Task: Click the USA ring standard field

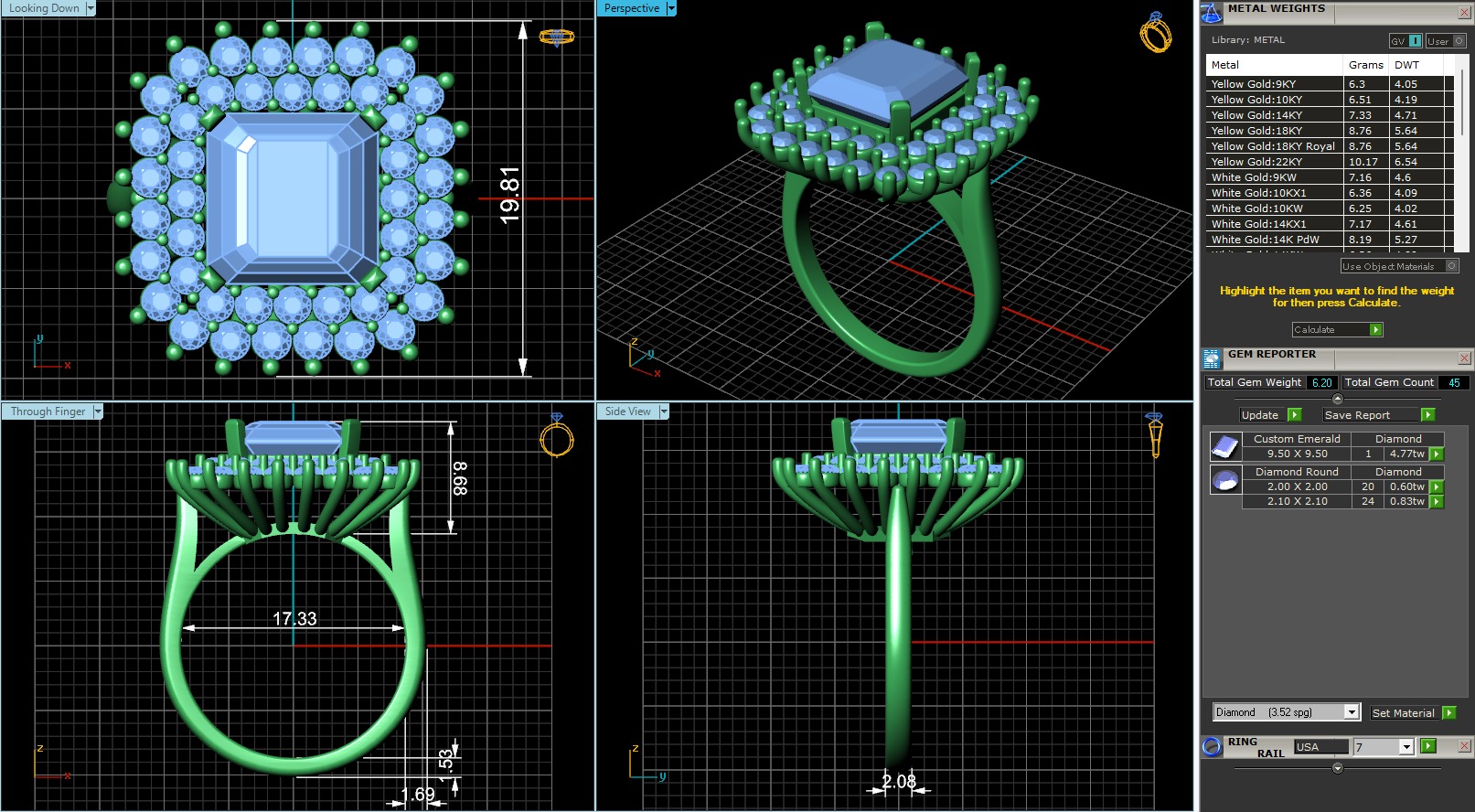Action: (x=1321, y=747)
